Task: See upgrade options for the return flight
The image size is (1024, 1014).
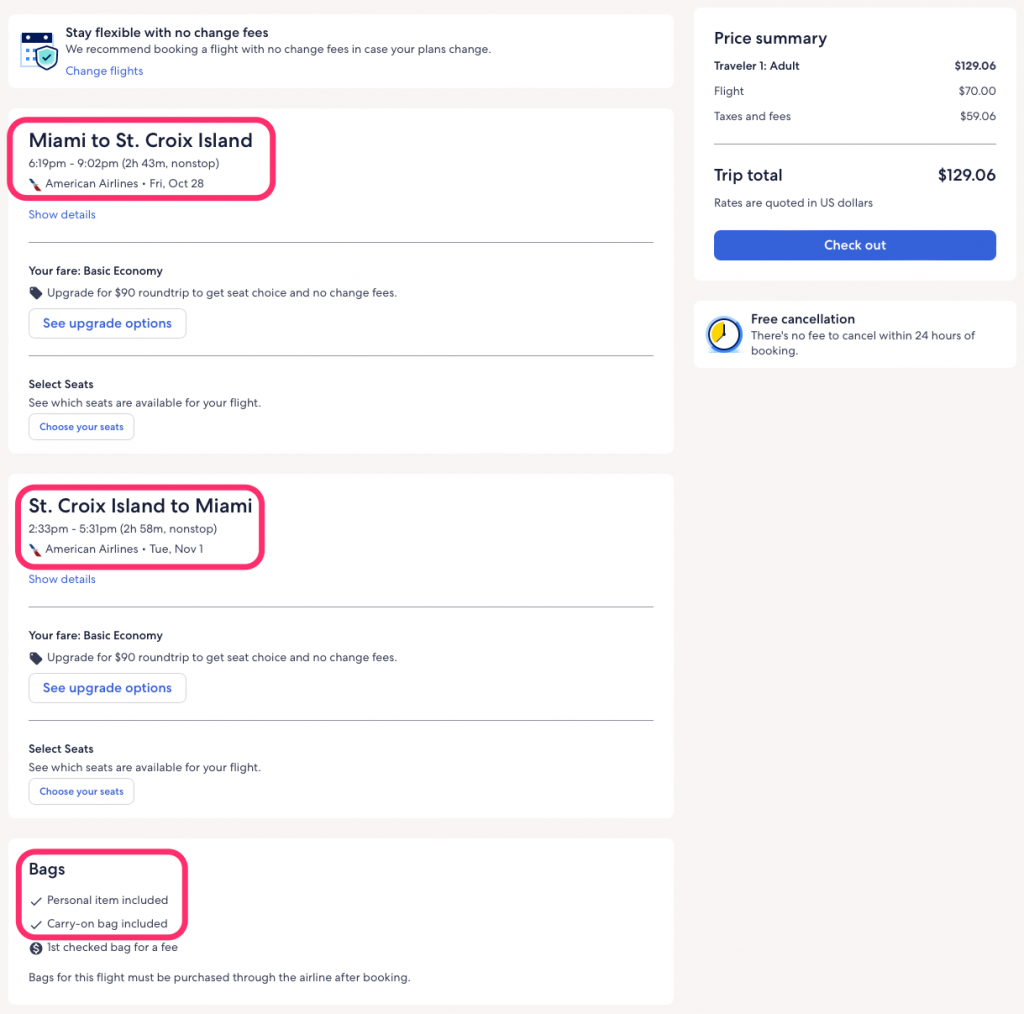Action: (107, 688)
